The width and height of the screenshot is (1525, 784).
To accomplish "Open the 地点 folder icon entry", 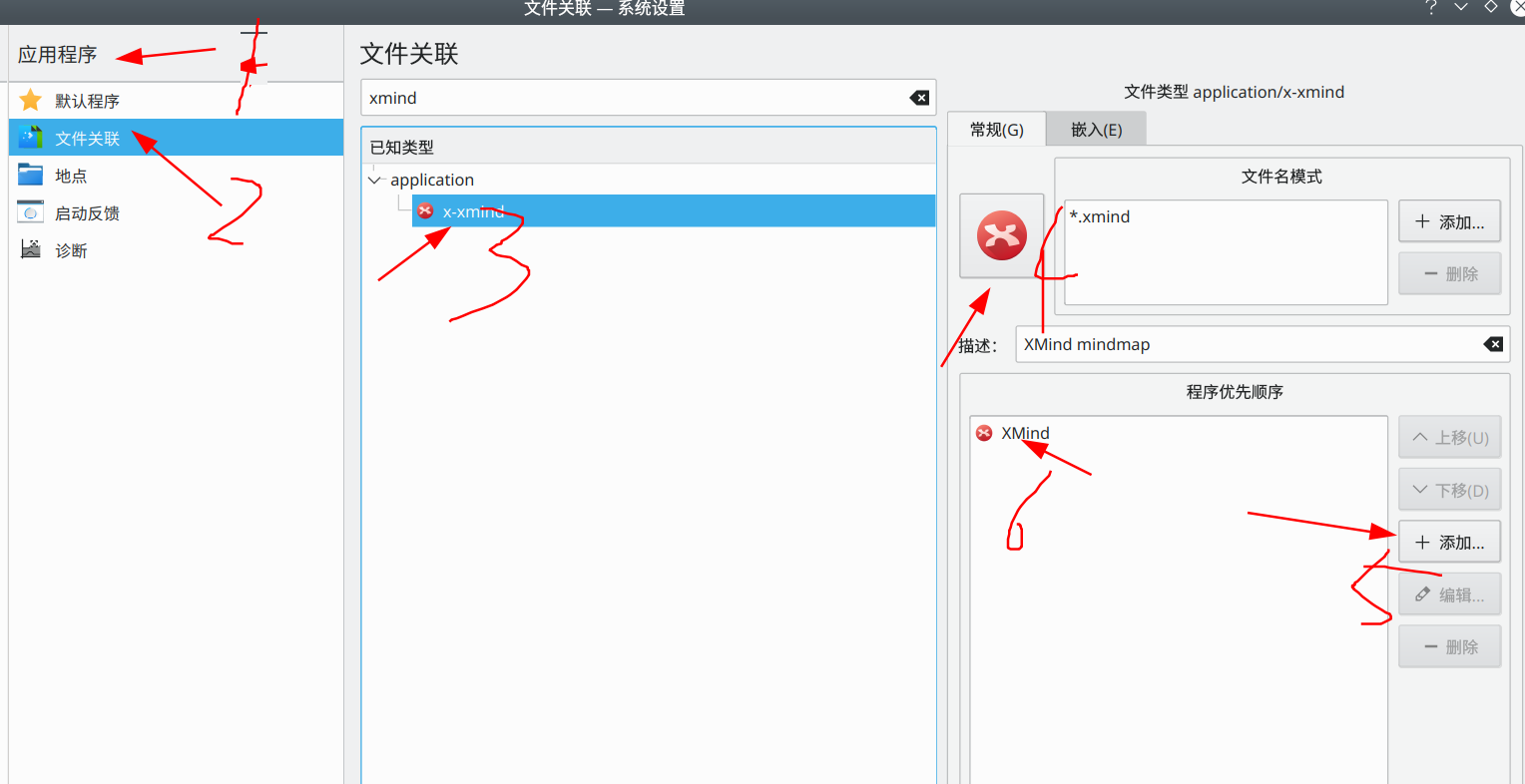I will point(31,175).
